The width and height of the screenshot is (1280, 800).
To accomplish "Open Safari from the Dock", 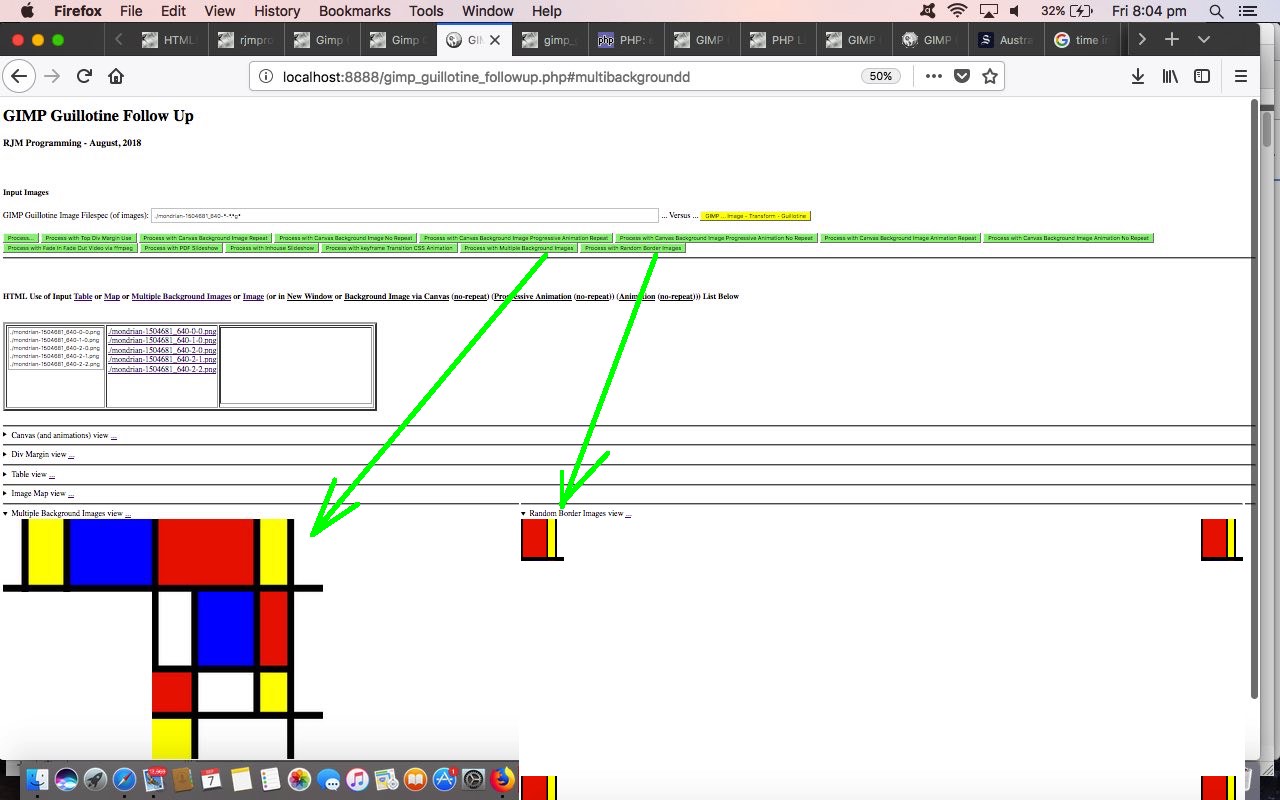I will pos(125,780).
